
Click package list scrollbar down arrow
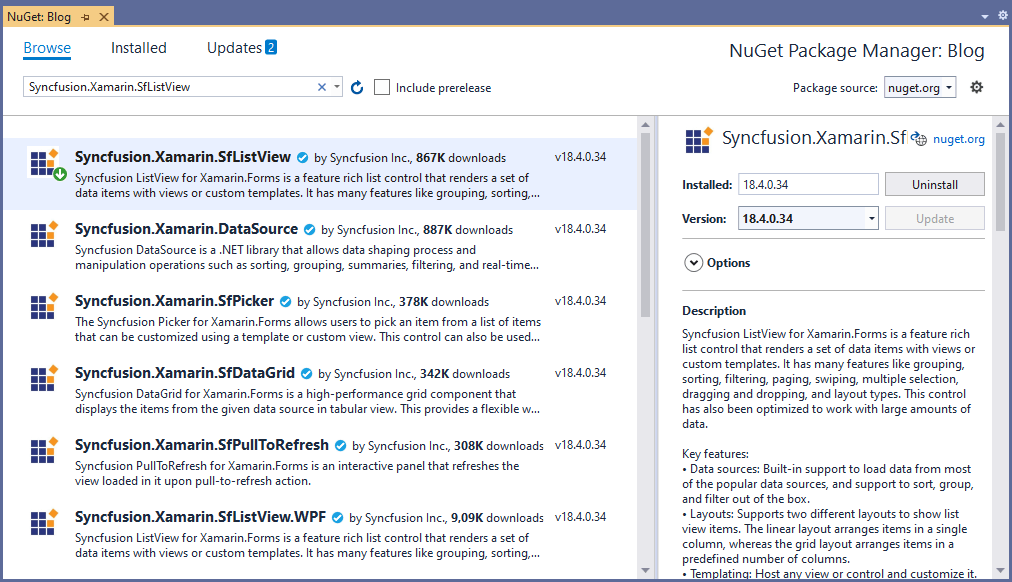pyautogui.click(x=645, y=570)
